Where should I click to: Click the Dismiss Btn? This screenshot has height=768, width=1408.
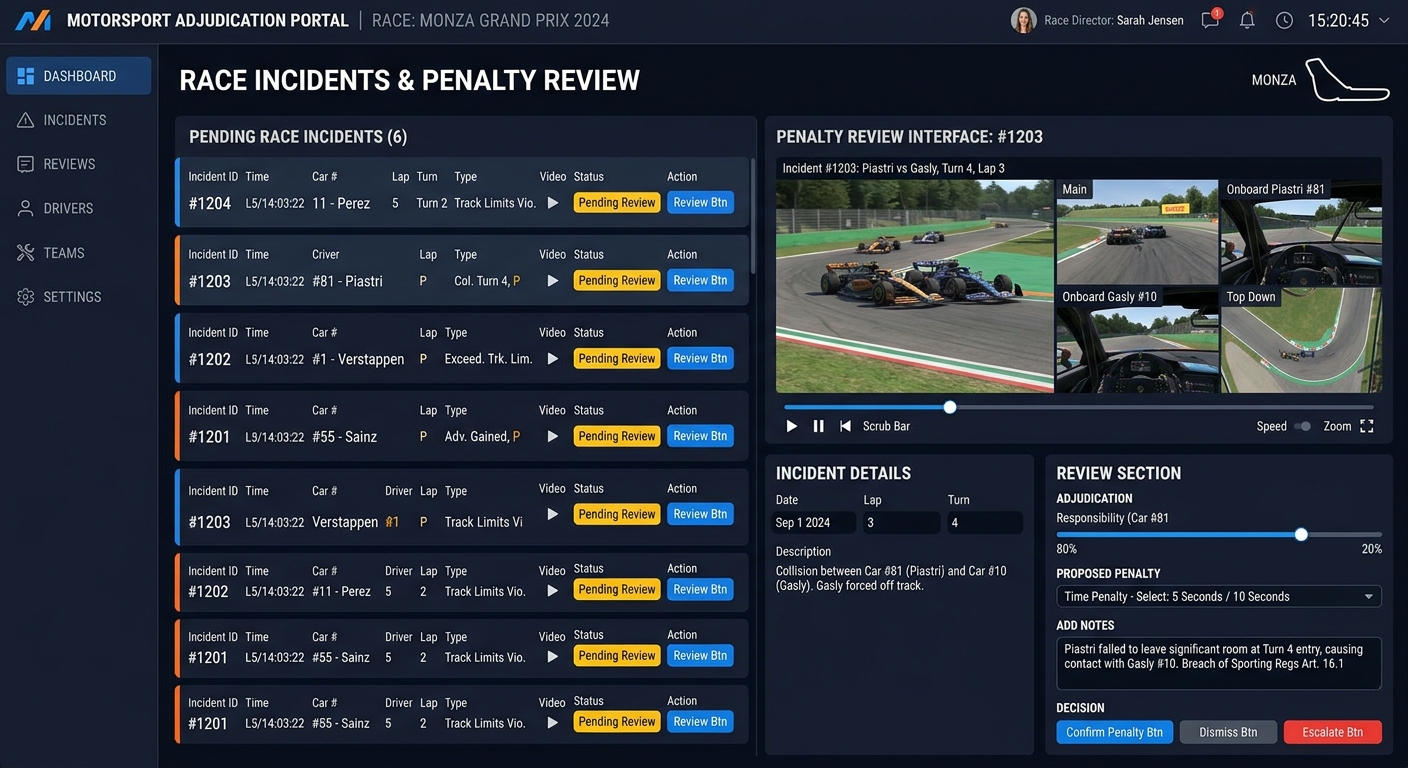click(1228, 732)
